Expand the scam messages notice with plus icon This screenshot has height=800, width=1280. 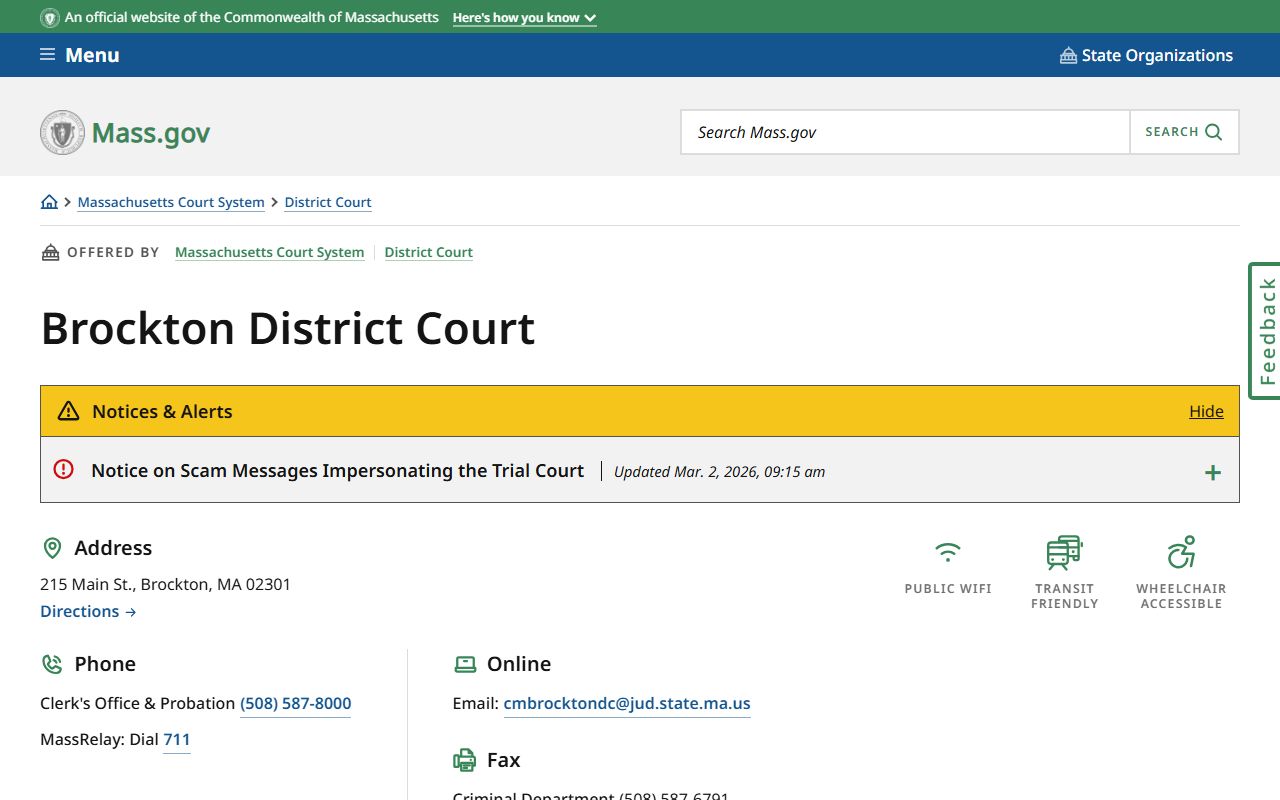coord(1212,472)
